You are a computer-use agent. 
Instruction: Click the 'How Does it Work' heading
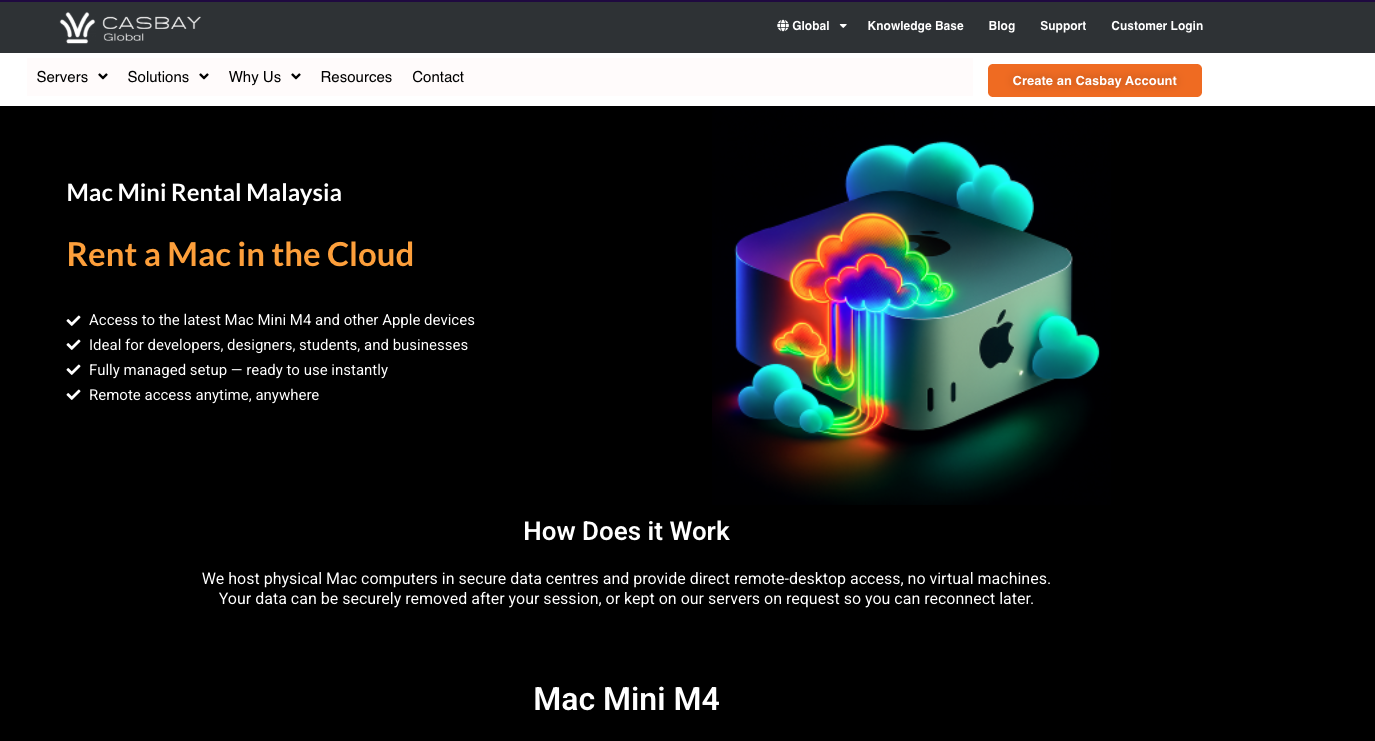click(627, 531)
